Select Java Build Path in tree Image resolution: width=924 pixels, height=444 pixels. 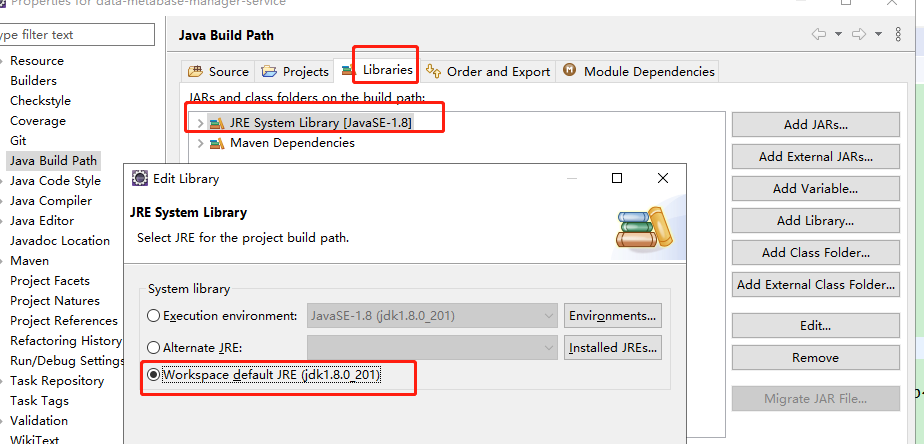tap(53, 161)
